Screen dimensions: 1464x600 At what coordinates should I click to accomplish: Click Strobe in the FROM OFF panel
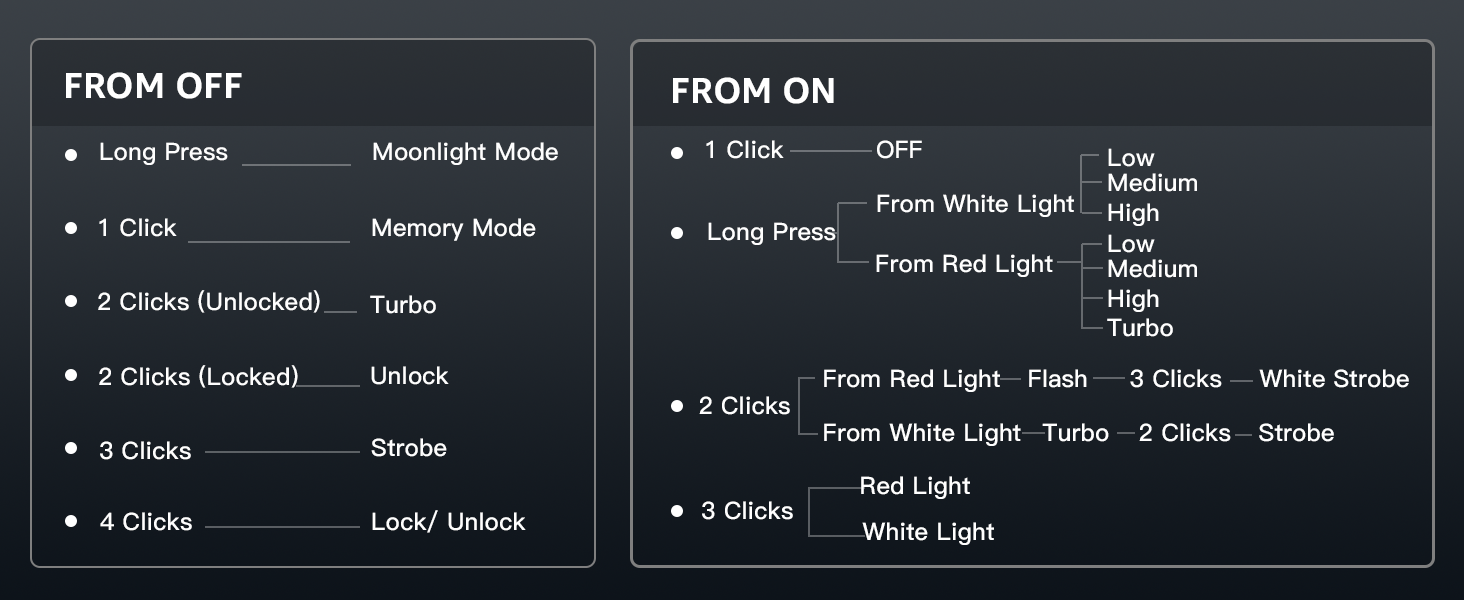[x=408, y=448]
